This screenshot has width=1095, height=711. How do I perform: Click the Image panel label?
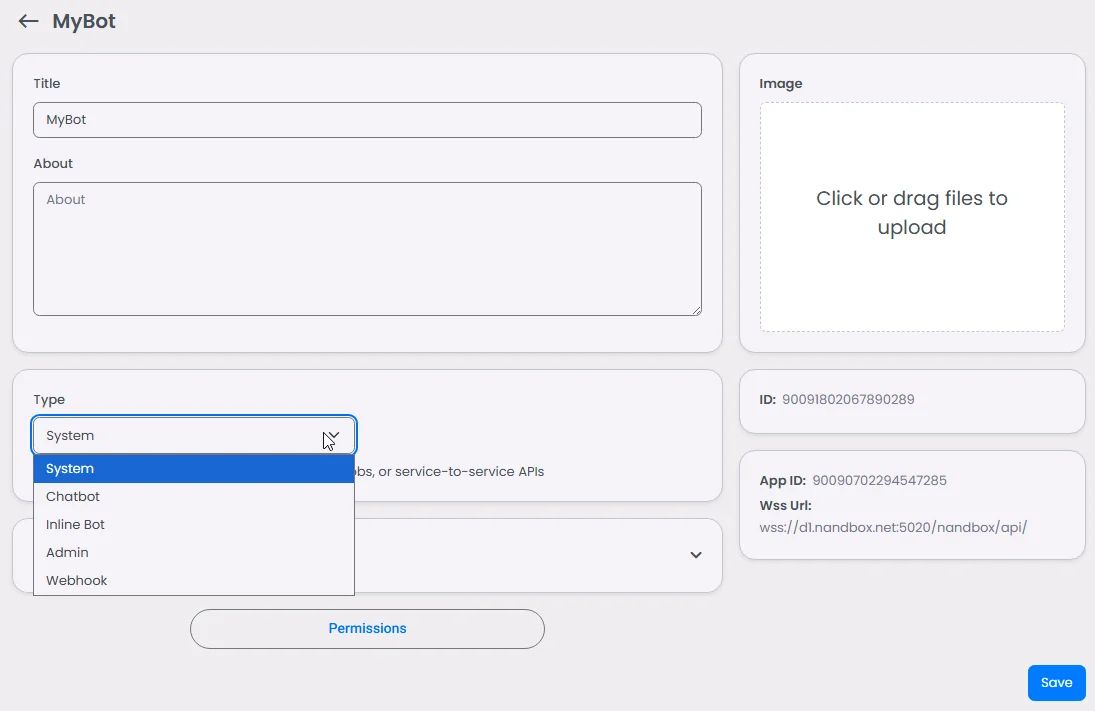pyautogui.click(x=781, y=84)
